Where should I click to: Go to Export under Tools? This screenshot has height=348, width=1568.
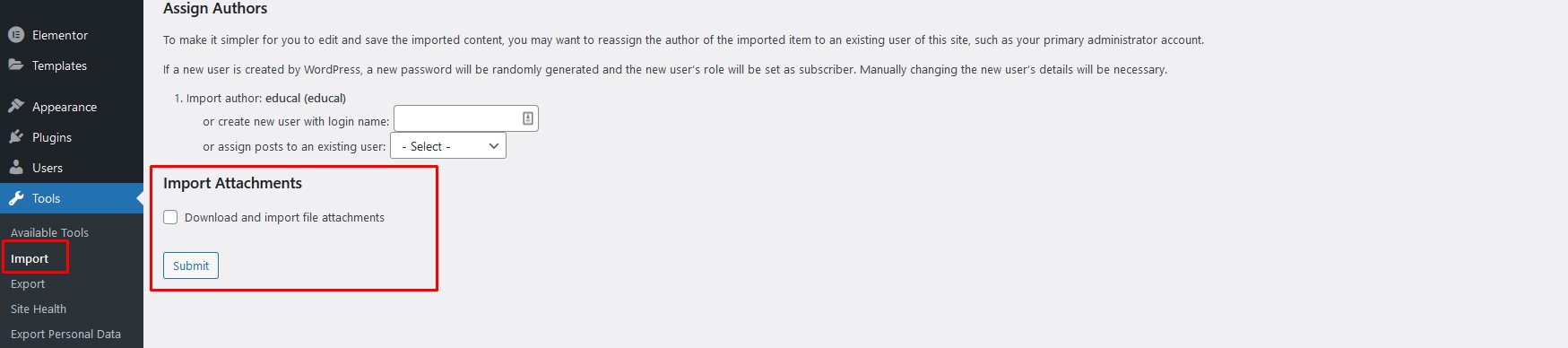tap(28, 283)
